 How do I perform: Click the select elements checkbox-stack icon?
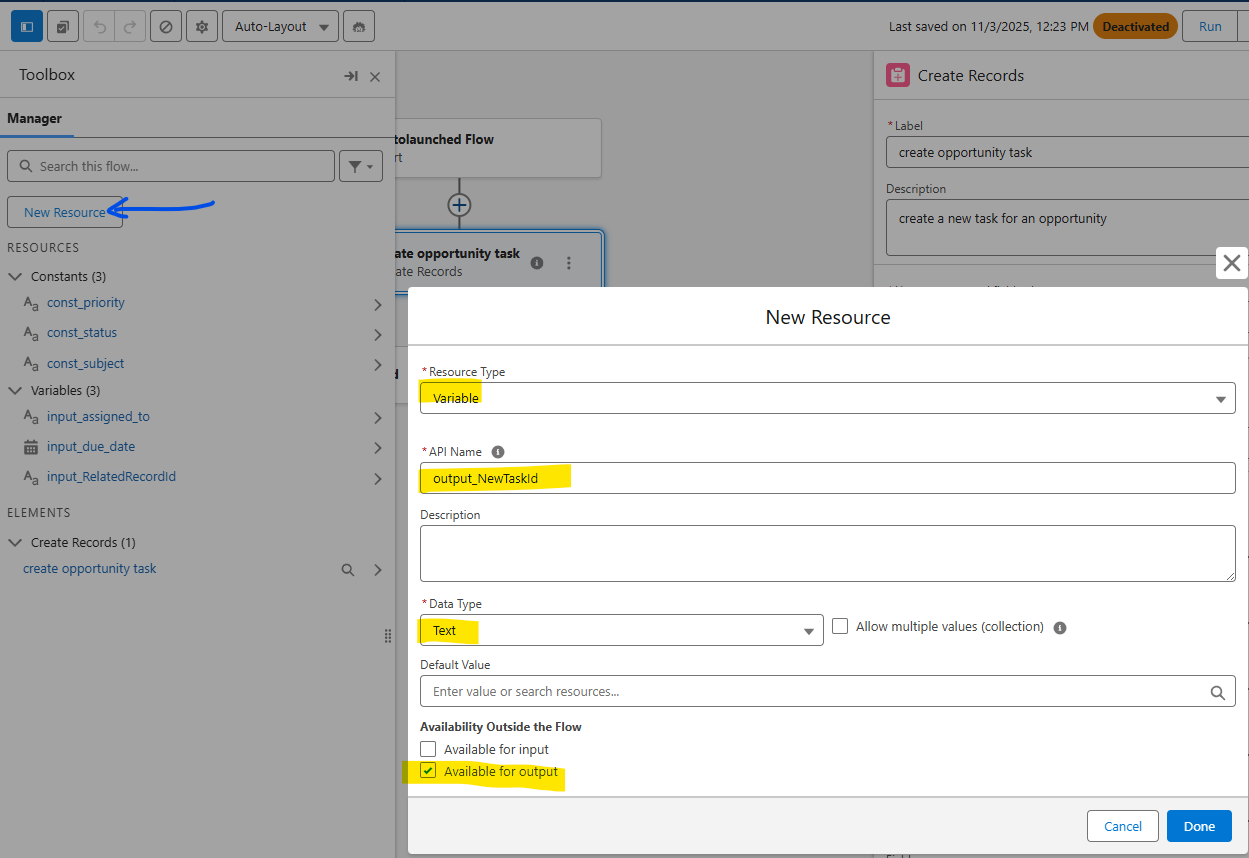click(x=63, y=27)
